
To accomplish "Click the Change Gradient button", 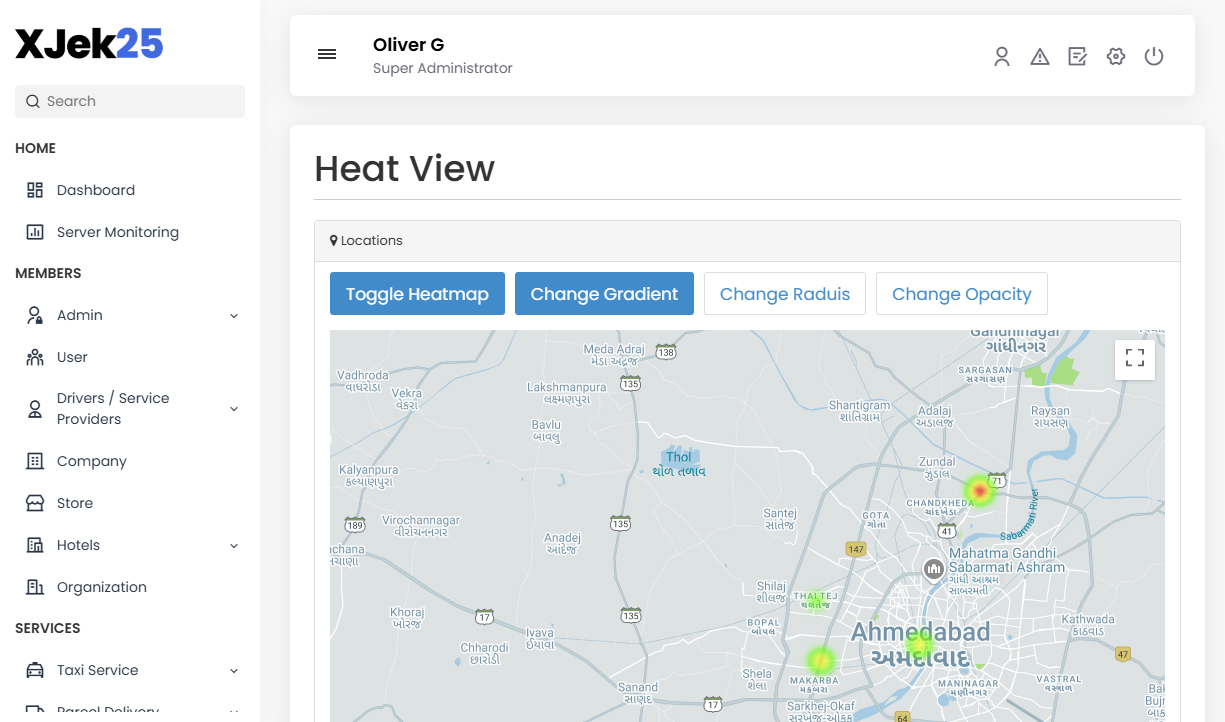I will [604, 294].
